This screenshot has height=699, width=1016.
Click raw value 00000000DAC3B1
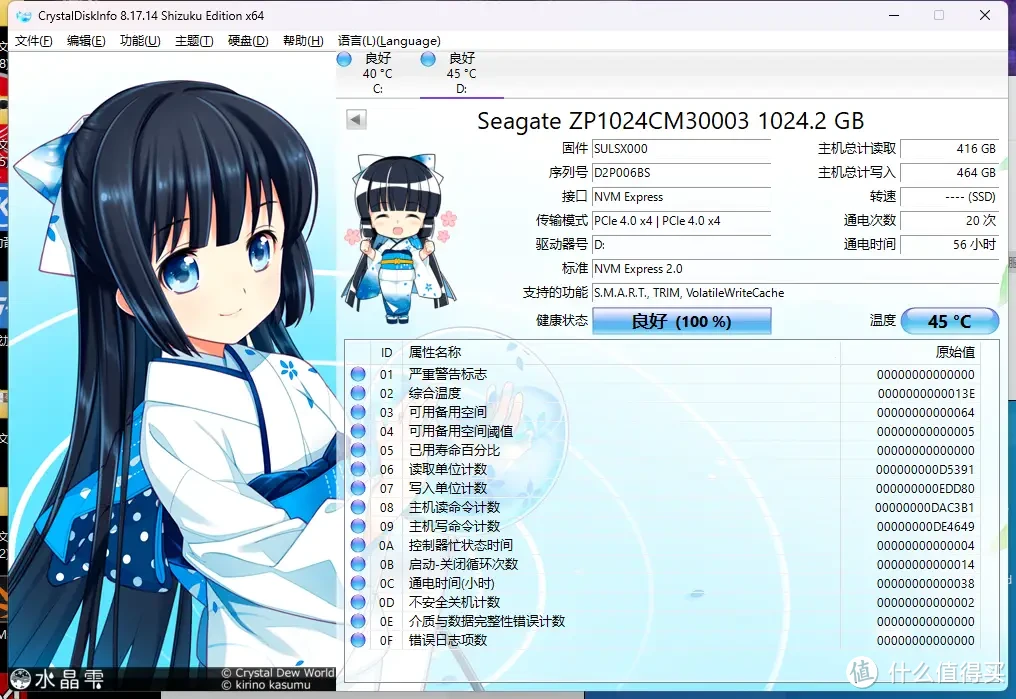click(925, 507)
